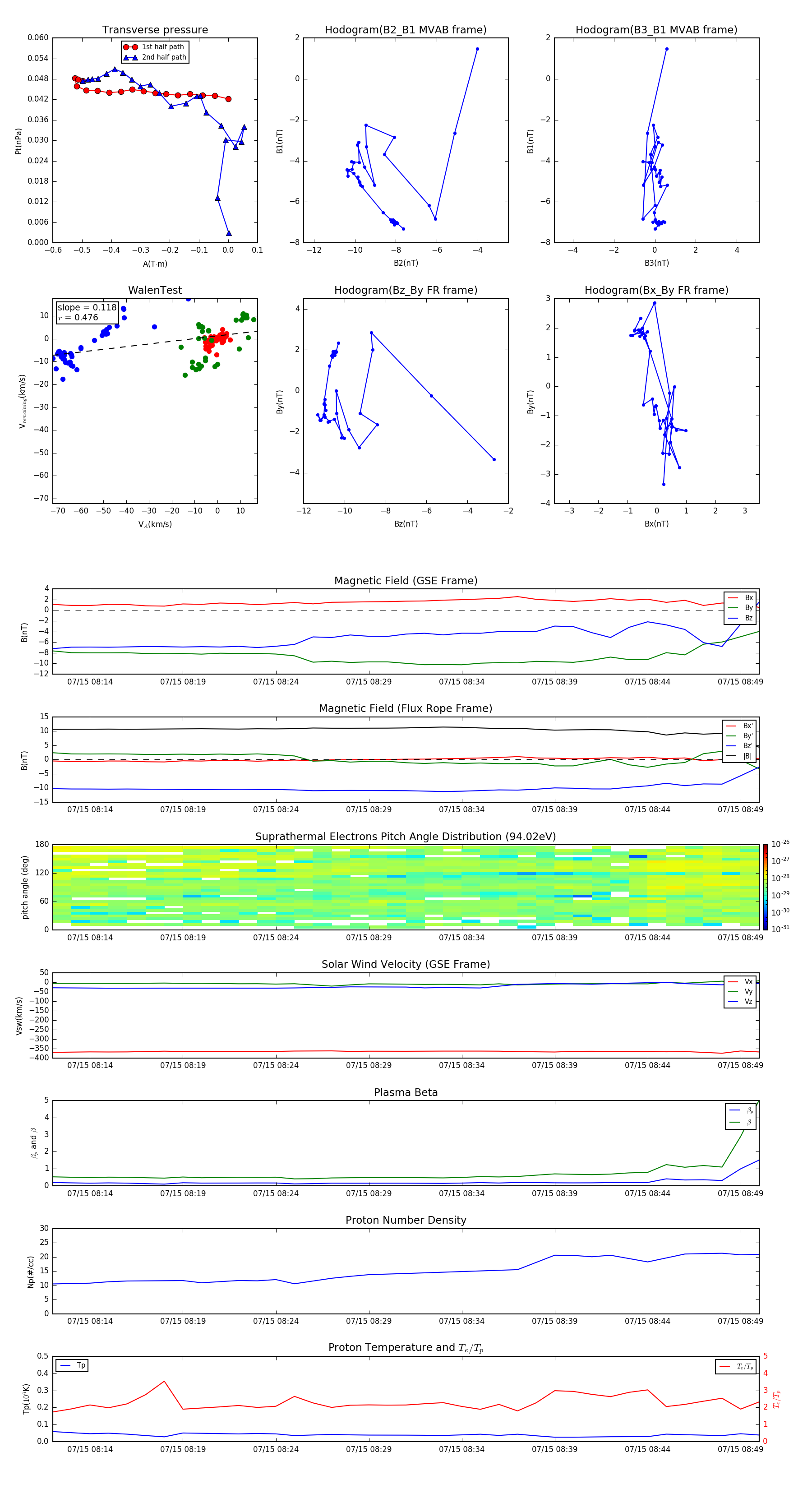
Task: Click Vz legend entry in velocity plot
Action: pyautogui.click(x=740, y=1002)
